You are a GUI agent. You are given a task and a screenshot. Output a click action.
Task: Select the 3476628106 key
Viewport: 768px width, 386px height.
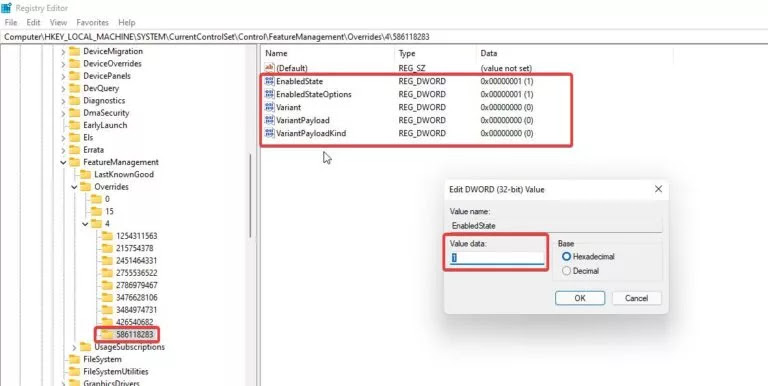pyautogui.click(x=137, y=297)
